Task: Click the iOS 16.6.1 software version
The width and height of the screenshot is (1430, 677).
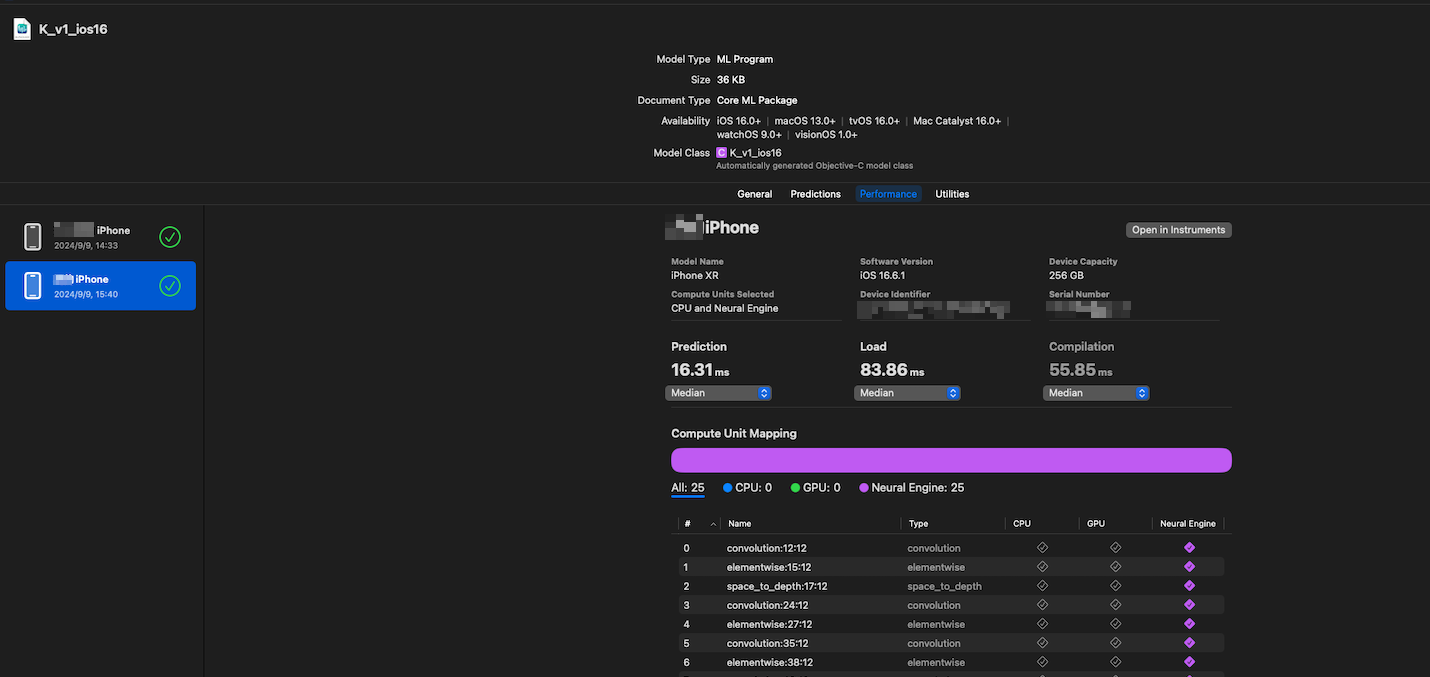Action: 882,275
